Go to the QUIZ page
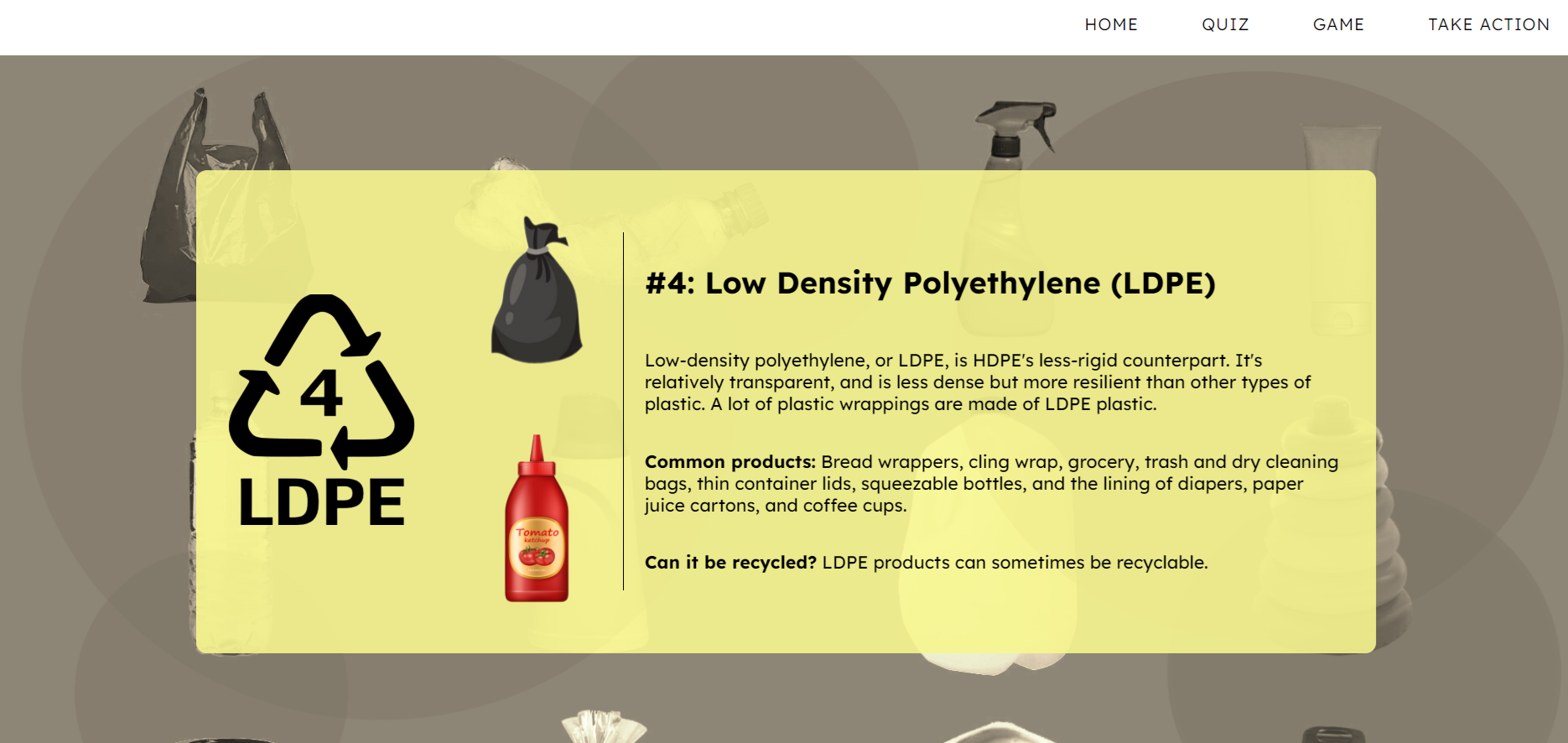Viewport: 1568px width, 743px height. tap(1225, 24)
